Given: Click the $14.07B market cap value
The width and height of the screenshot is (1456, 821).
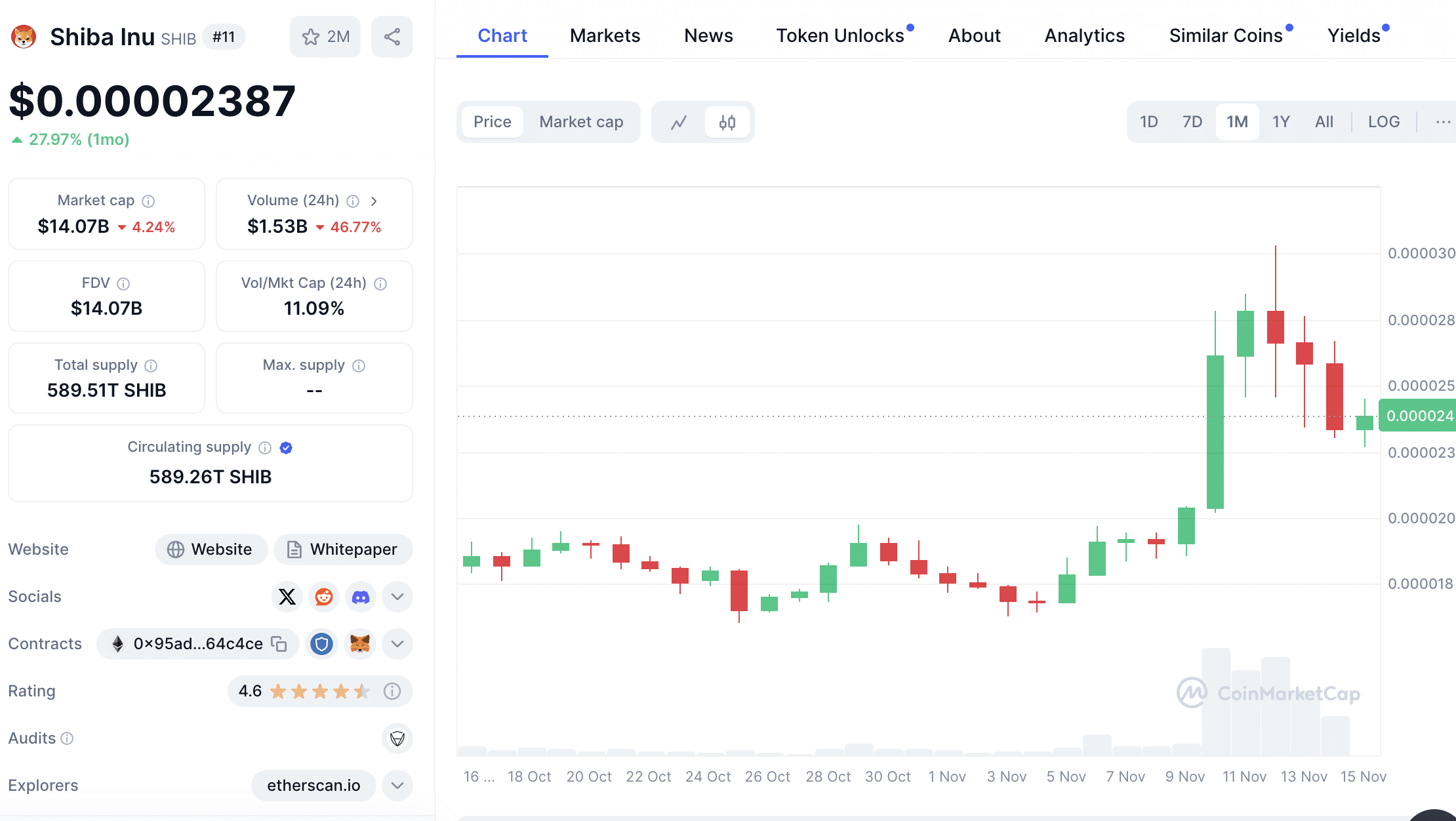Looking at the screenshot, I should pos(73,226).
